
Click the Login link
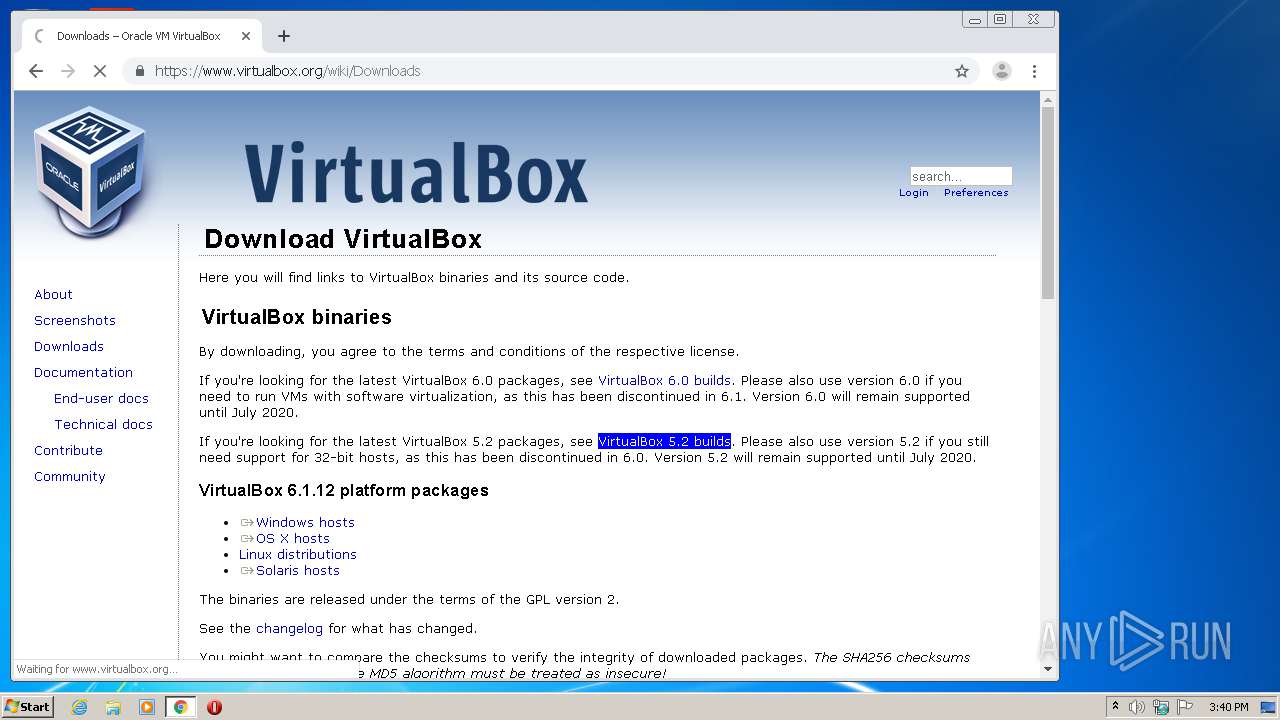[914, 193]
